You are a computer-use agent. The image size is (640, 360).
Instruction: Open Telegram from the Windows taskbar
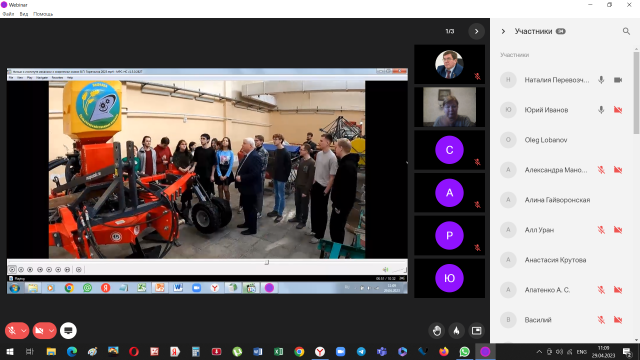click(x=361, y=351)
